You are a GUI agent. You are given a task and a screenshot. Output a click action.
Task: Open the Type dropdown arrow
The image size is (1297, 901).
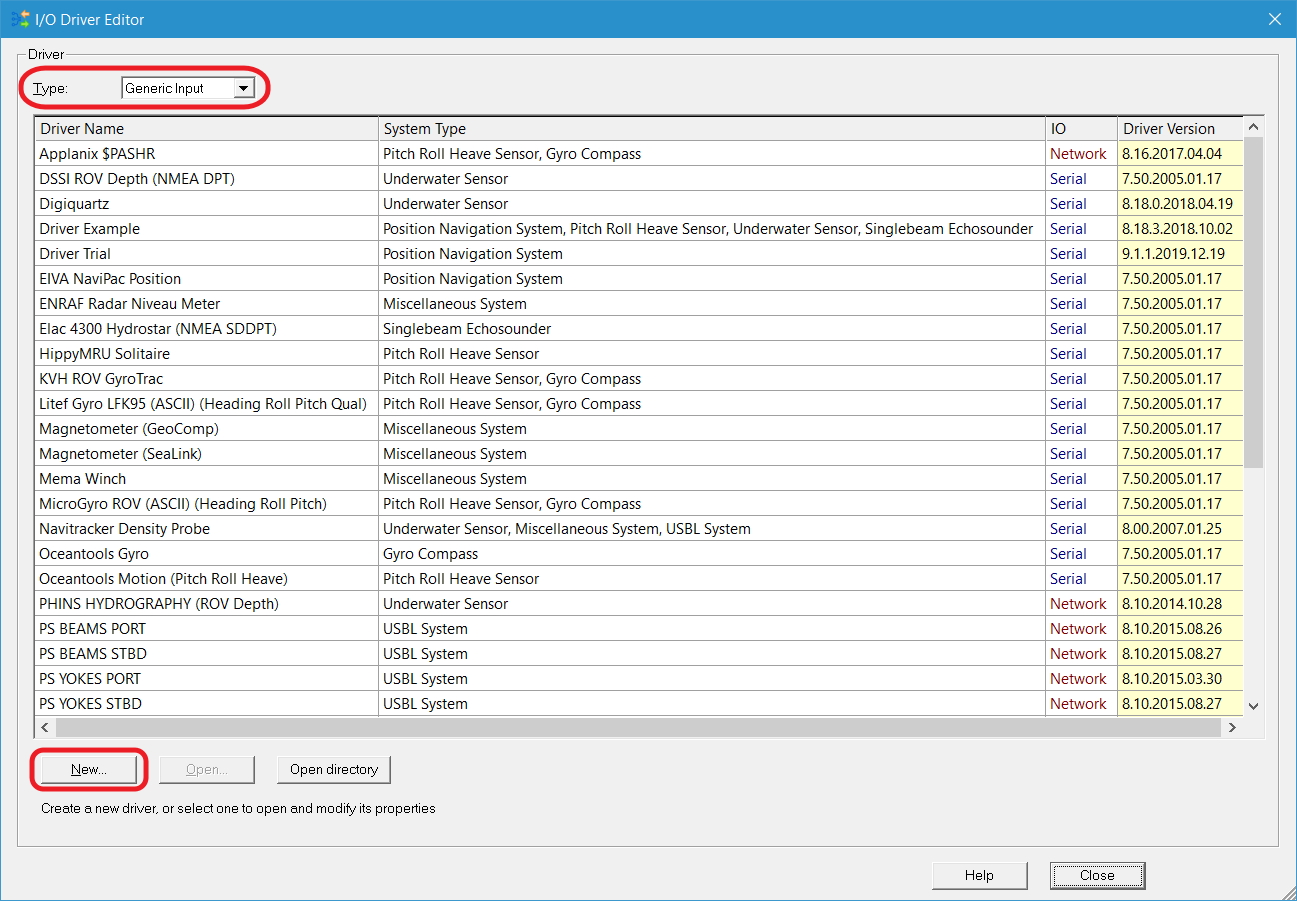pos(243,89)
